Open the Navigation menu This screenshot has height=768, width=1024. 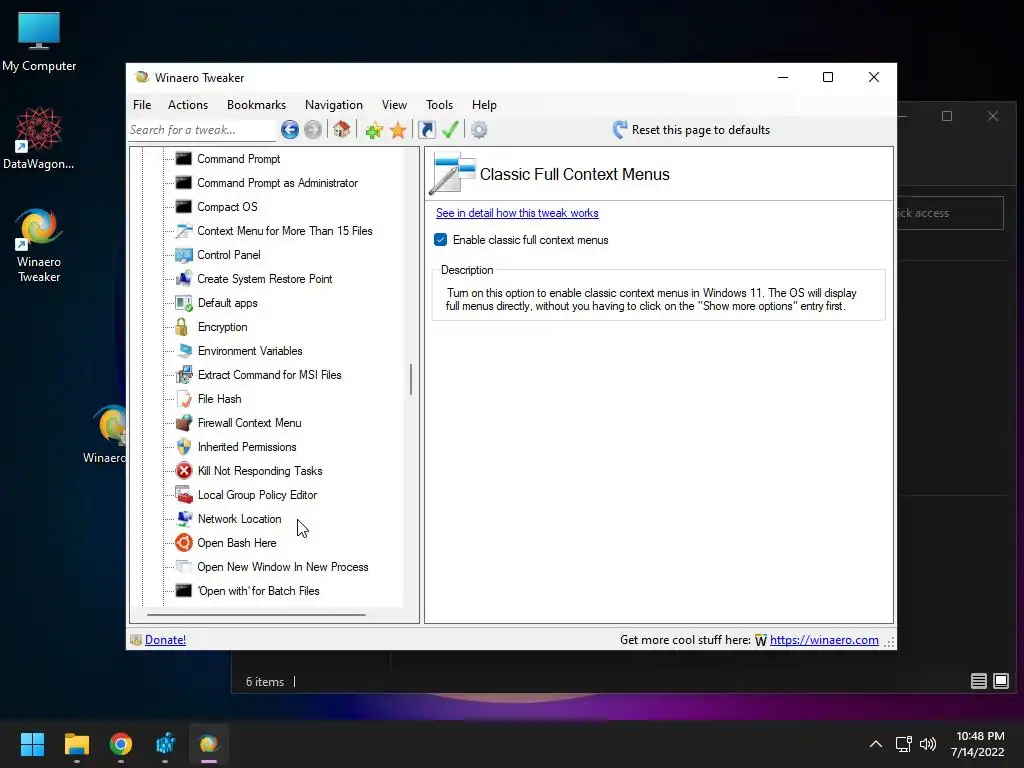click(x=334, y=104)
